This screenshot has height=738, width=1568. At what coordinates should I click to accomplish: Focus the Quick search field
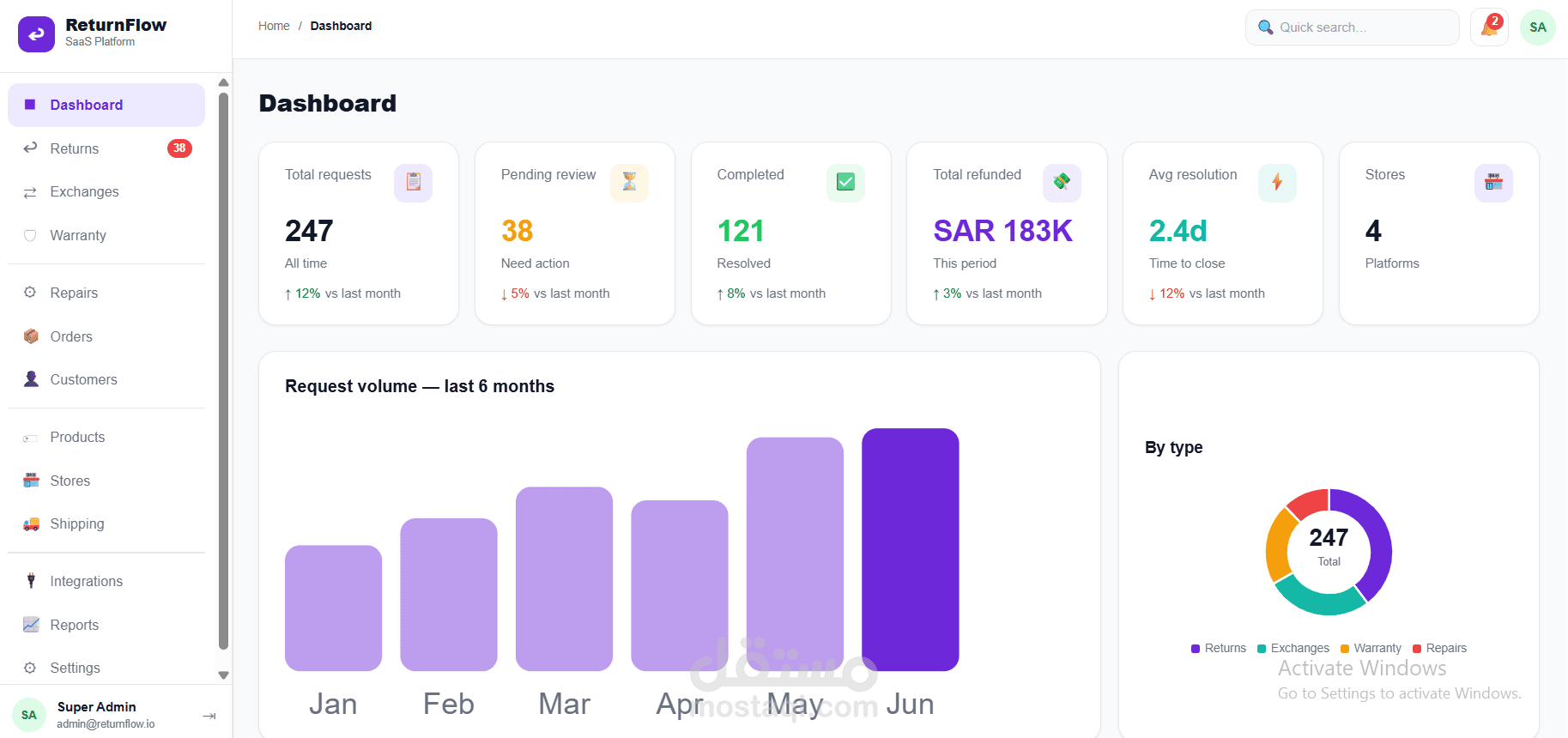[x=1353, y=27]
